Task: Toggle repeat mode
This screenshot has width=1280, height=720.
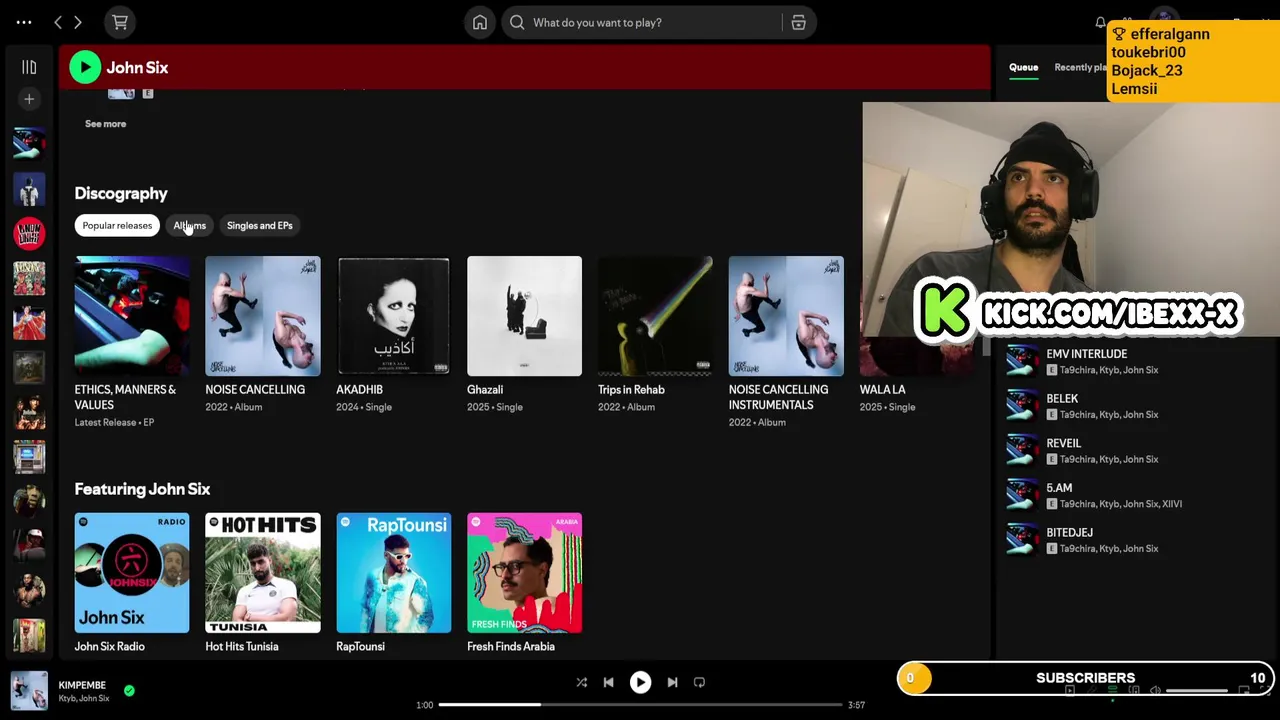Action: point(699,682)
